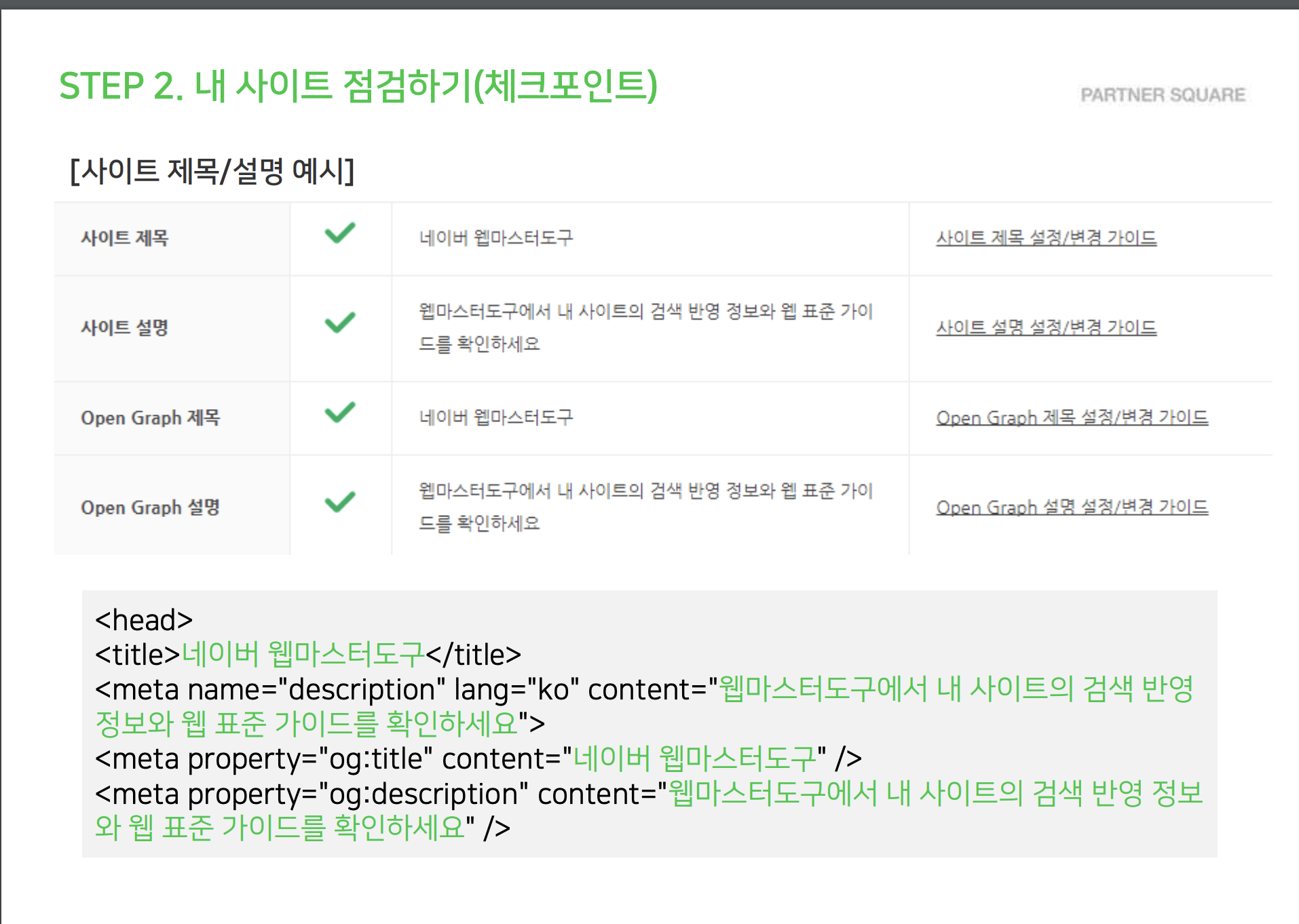Screen dimensions: 1299x924
Task: Click the green checkmark in Open Graph 제목 row
Action: pos(340,412)
